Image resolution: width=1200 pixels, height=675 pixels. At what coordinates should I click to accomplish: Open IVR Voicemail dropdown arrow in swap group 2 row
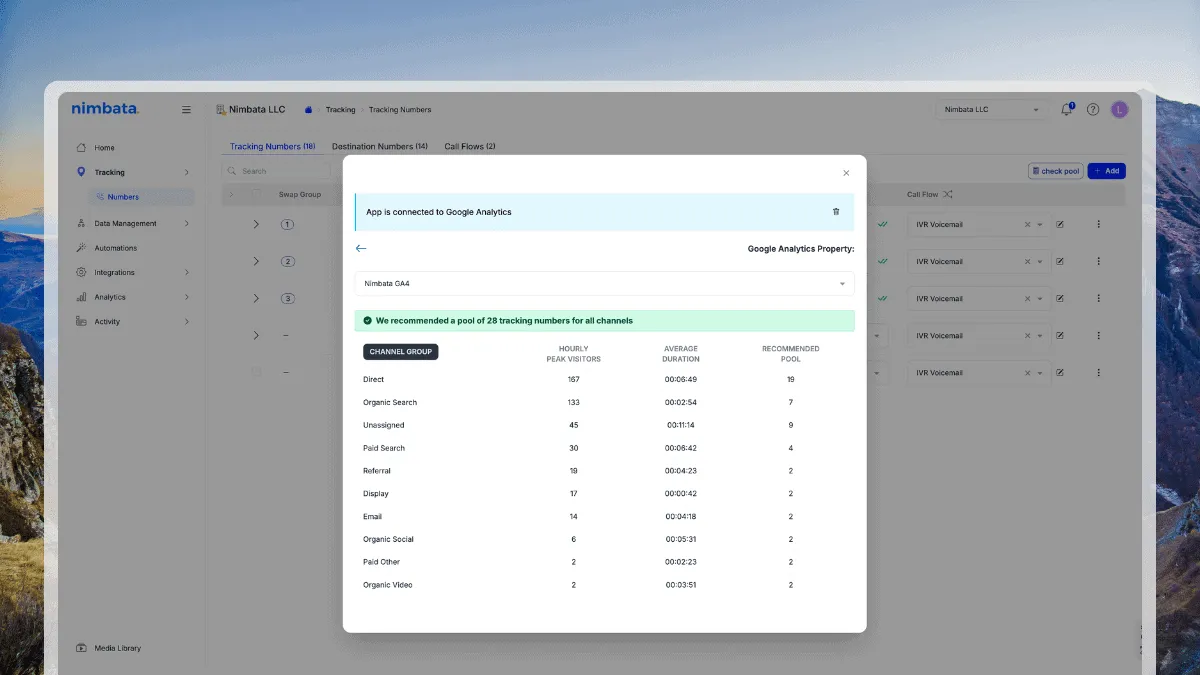pos(1040,261)
